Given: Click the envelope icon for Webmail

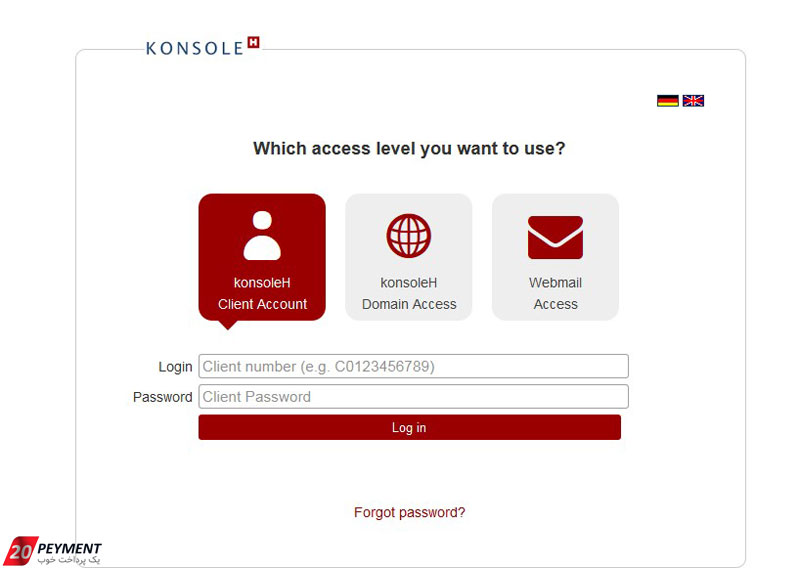Looking at the screenshot, I should tap(555, 237).
